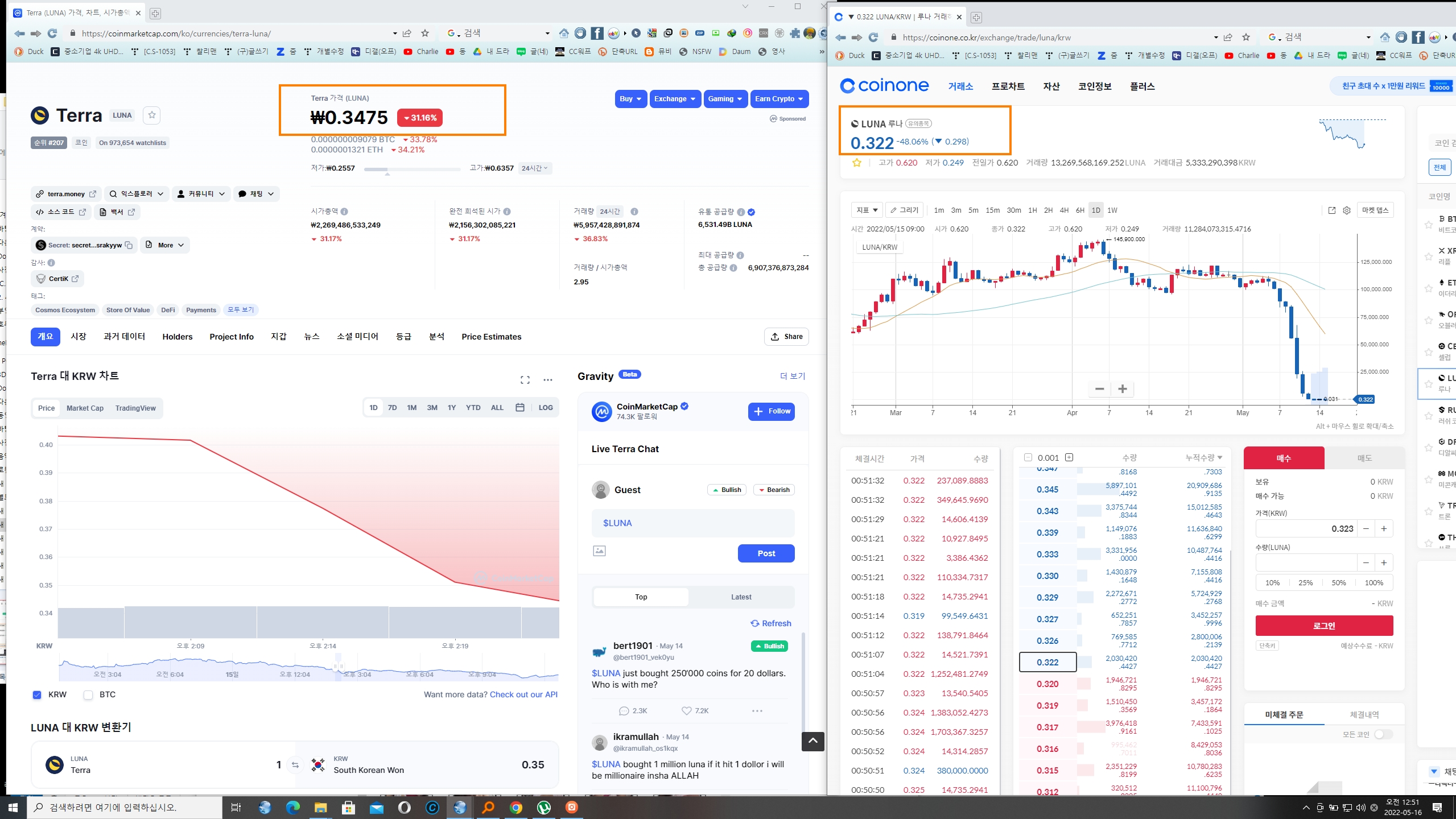Vote Bullish on Terra
This screenshot has height=819, width=1456.
pyautogui.click(x=727, y=490)
